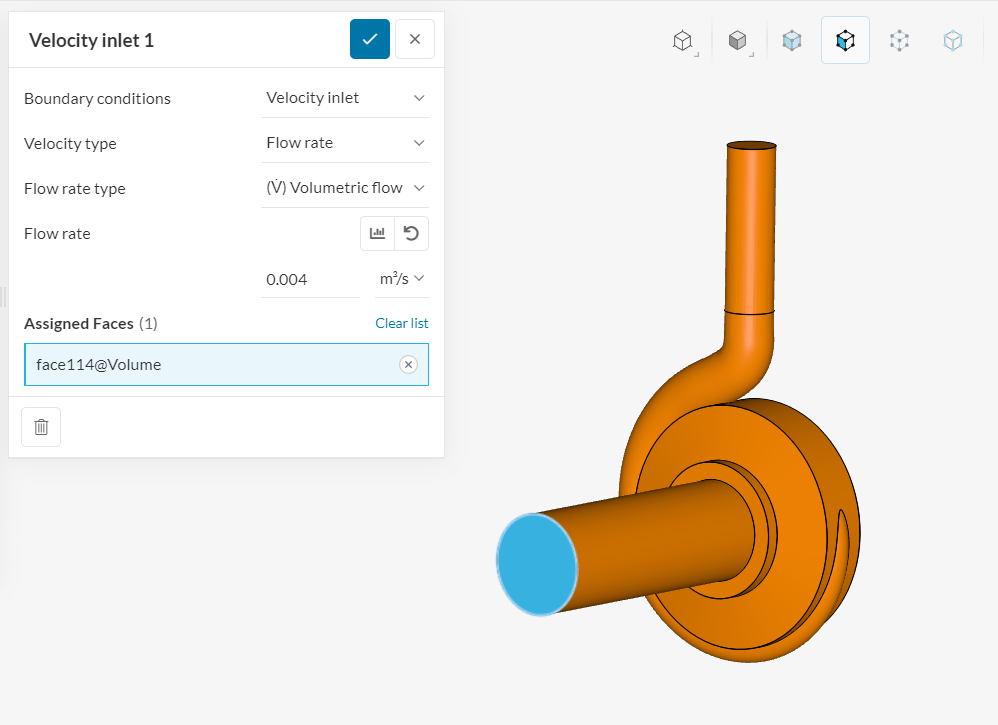
Task: Open the Flow rate type dropdown
Action: pyautogui.click(x=345, y=188)
